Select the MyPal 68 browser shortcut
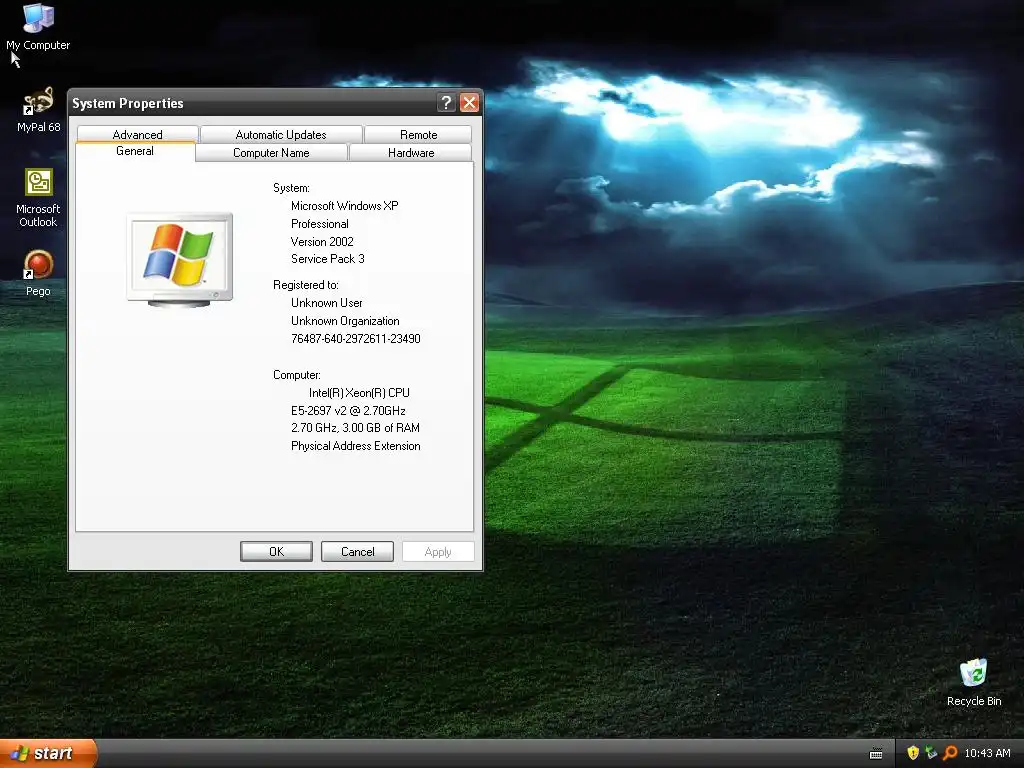 (x=38, y=109)
